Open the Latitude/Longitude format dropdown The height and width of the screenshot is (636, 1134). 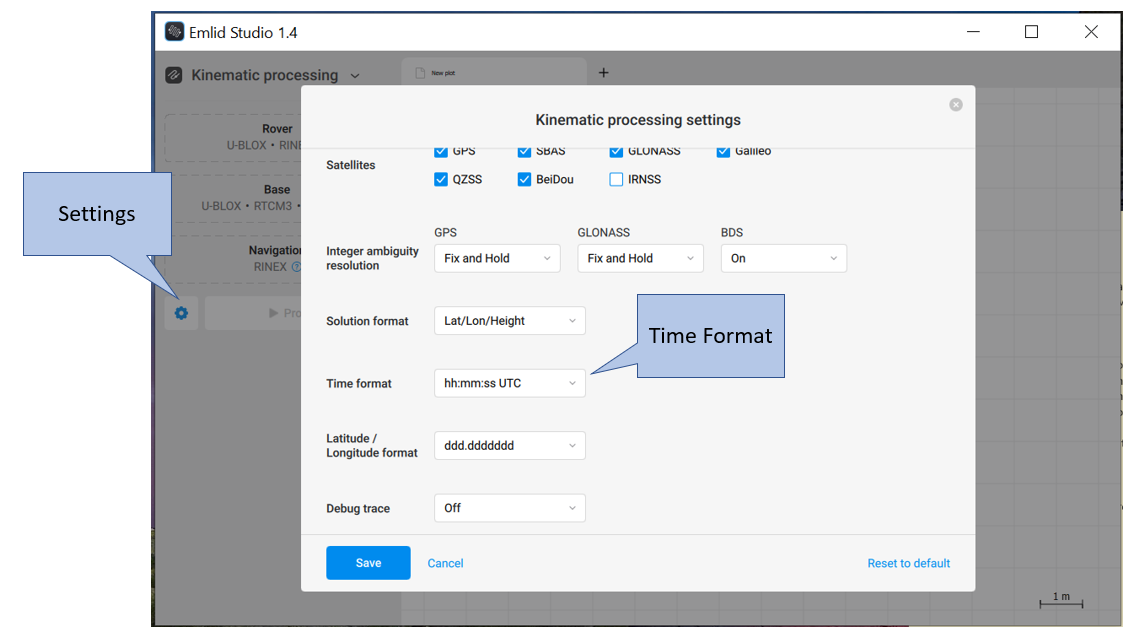[509, 446]
